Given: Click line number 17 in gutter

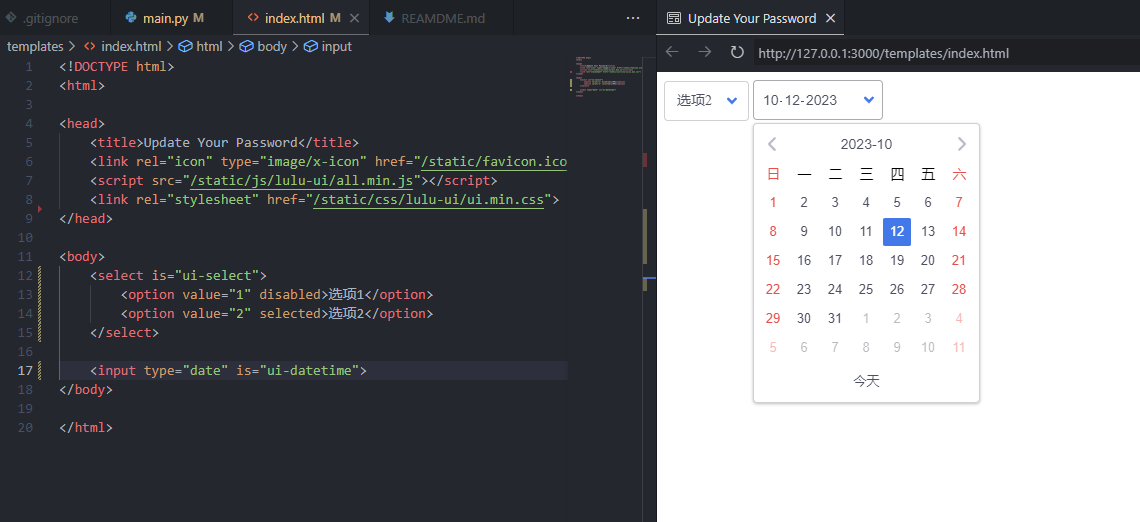Looking at the screenshot, I should (25, 370).
